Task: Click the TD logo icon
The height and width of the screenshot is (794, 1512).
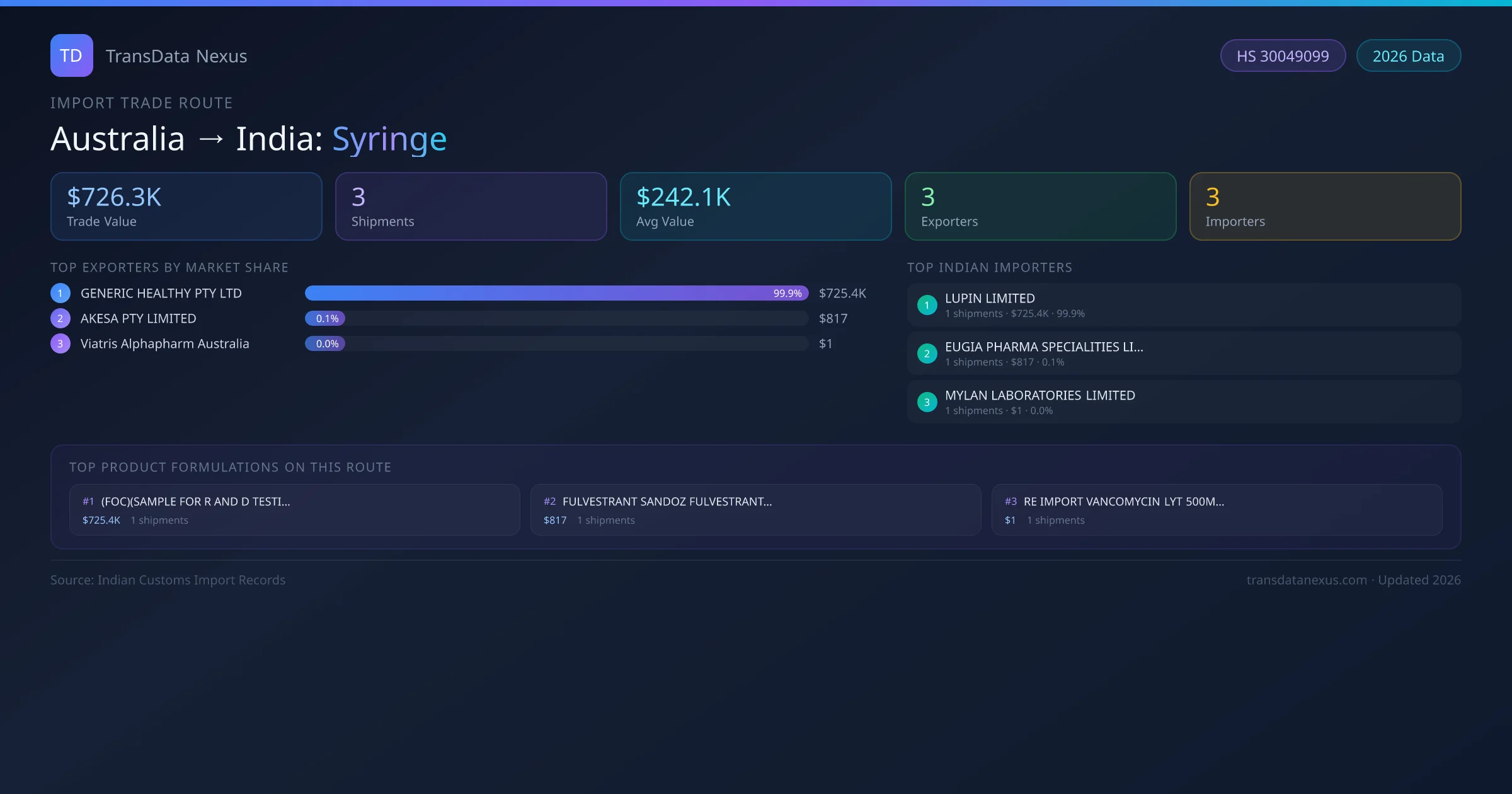Action: click(71, 55)
